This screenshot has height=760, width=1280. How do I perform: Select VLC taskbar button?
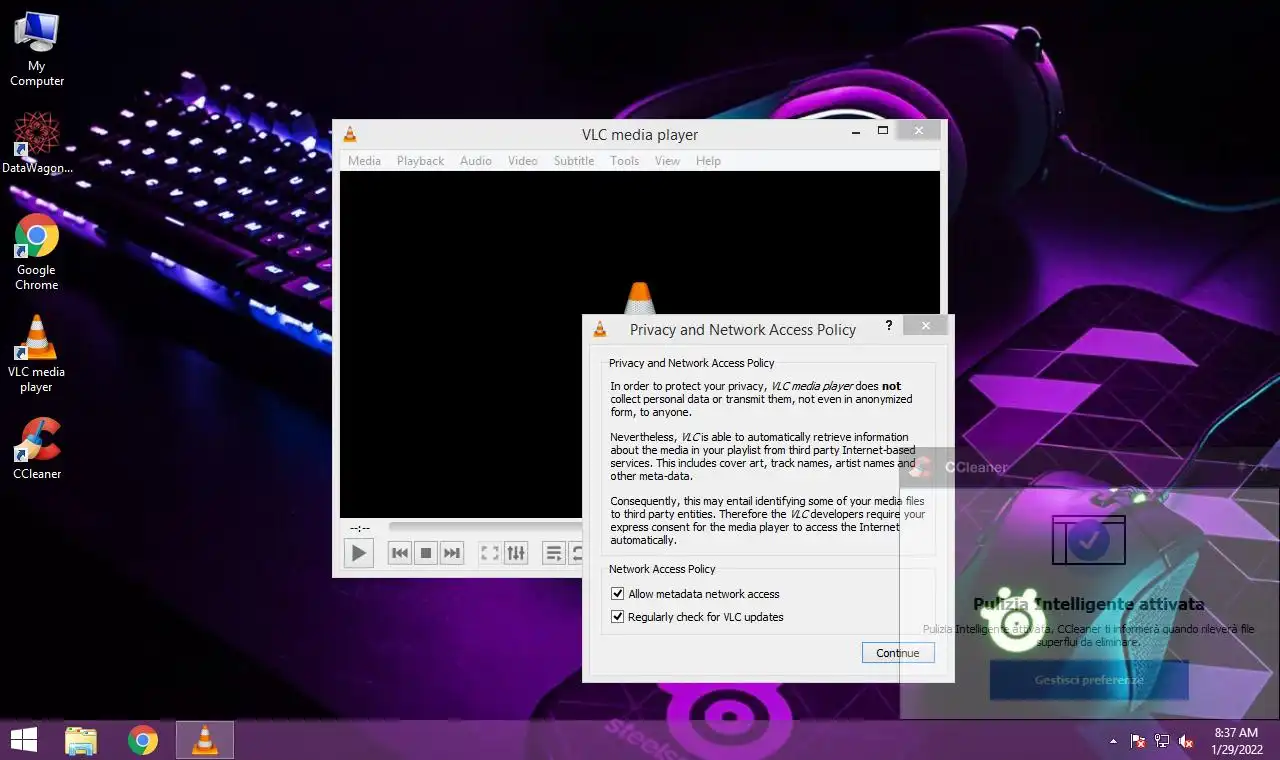tap(205, 740)
